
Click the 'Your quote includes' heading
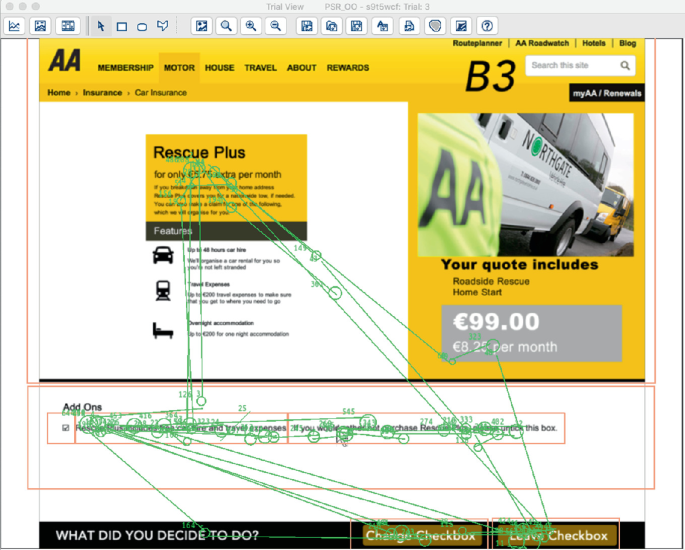pos(519,265)
